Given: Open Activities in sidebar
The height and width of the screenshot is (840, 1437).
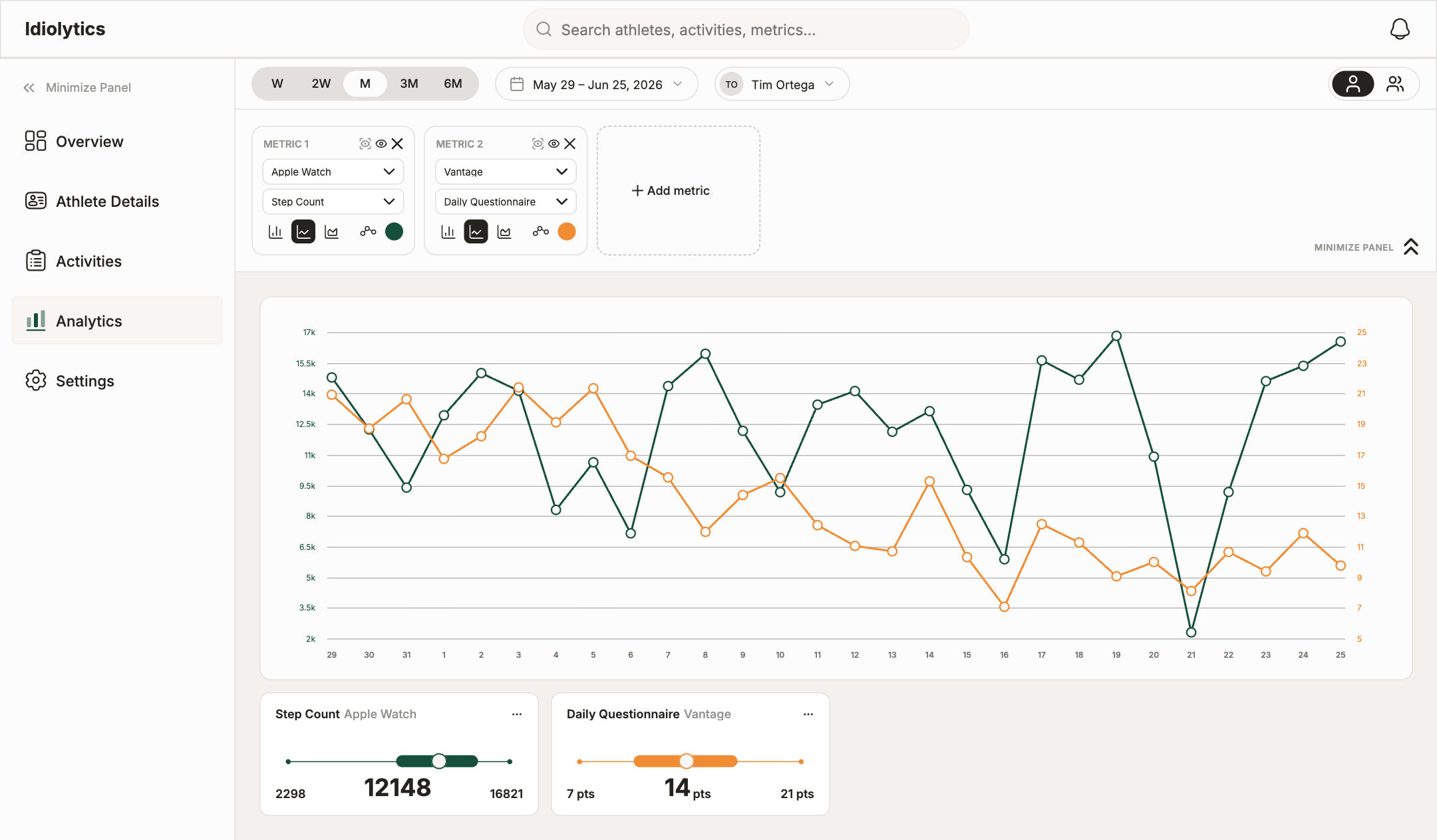Looking at the screenshot, I should [x=117, y=261].
